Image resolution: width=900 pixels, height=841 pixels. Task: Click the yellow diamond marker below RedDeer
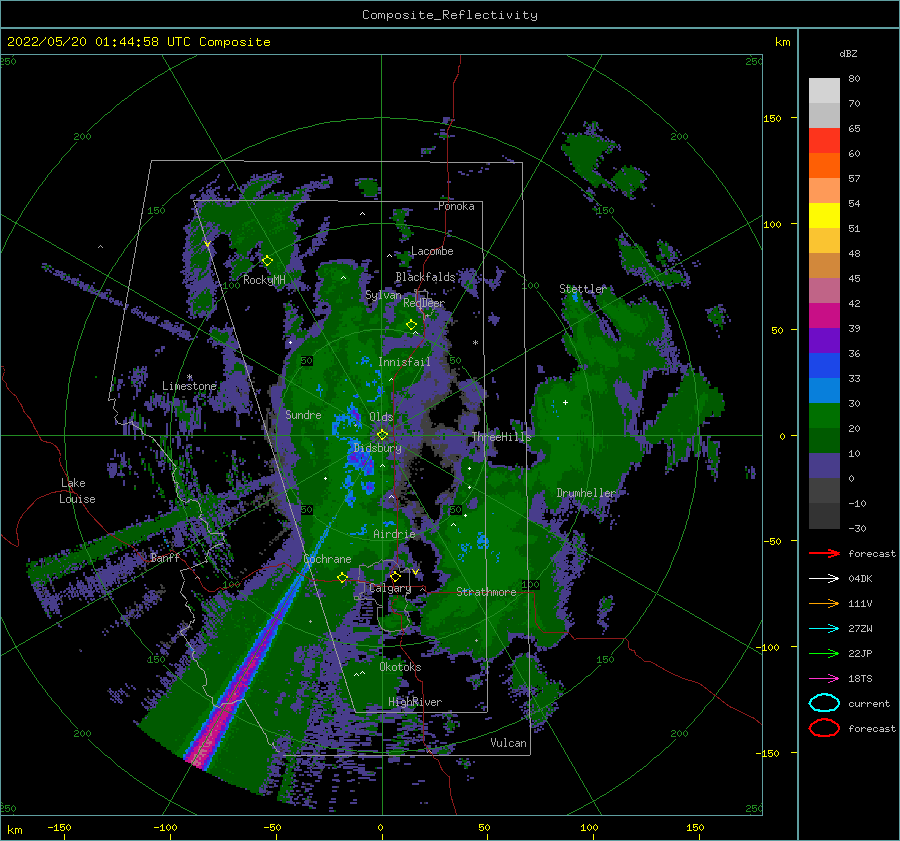pos(411,325)
